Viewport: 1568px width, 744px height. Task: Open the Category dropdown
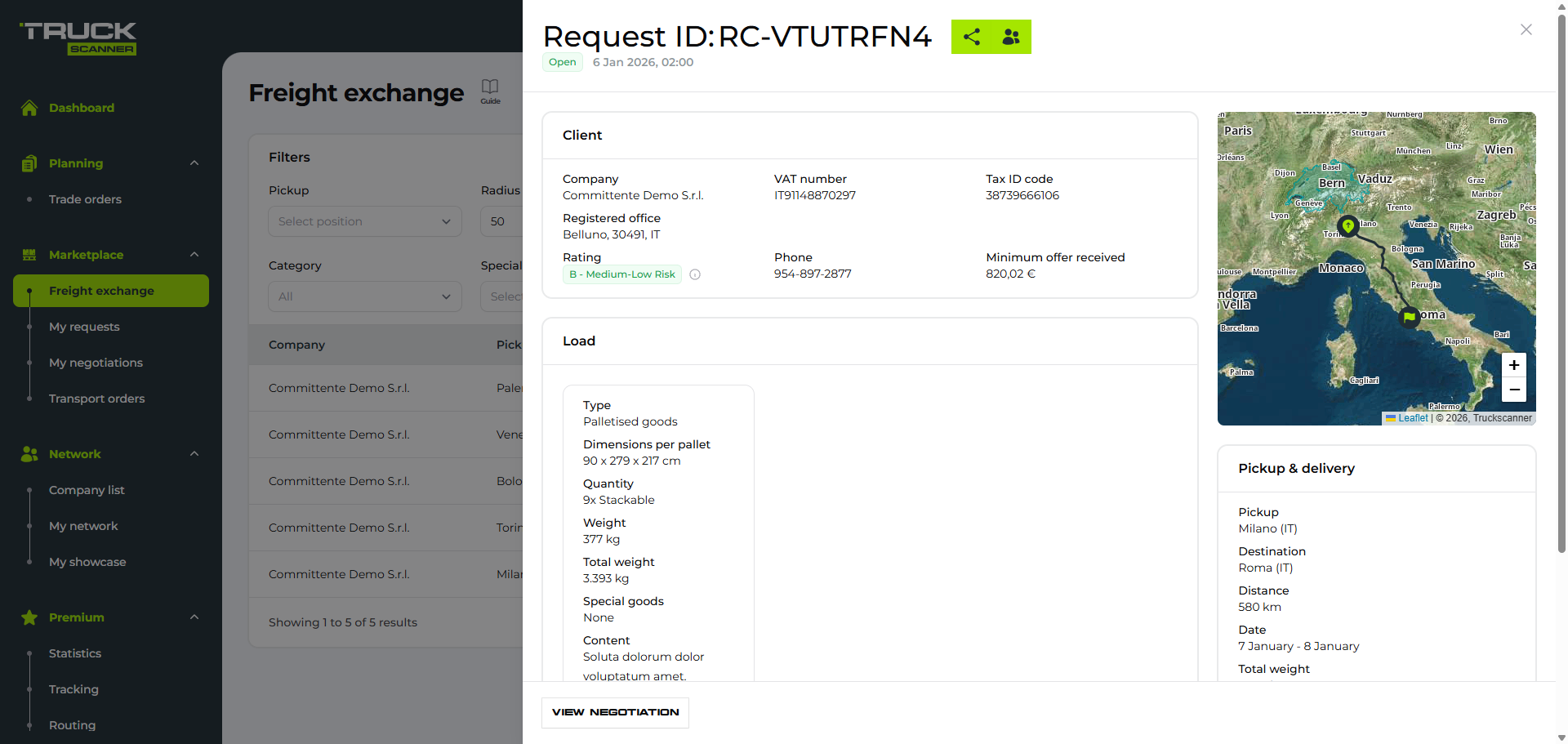click(x=364, y=296)
